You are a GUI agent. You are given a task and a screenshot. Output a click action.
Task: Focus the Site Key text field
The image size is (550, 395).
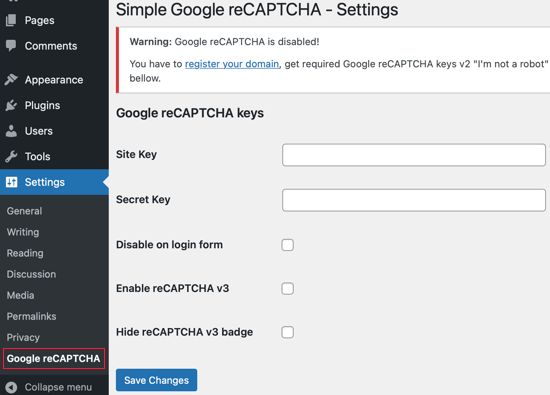point(414,155)
